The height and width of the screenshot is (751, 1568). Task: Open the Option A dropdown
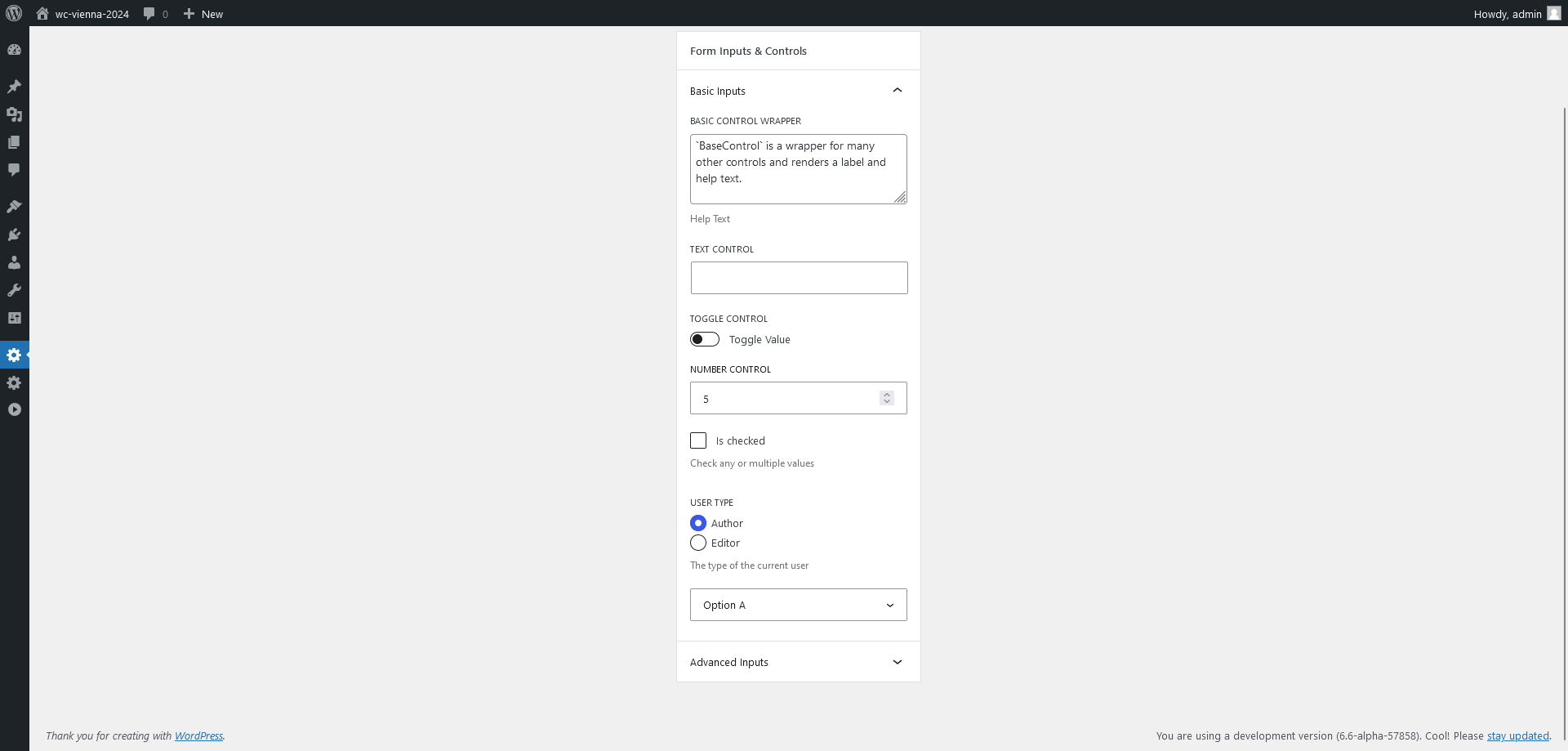798,605
